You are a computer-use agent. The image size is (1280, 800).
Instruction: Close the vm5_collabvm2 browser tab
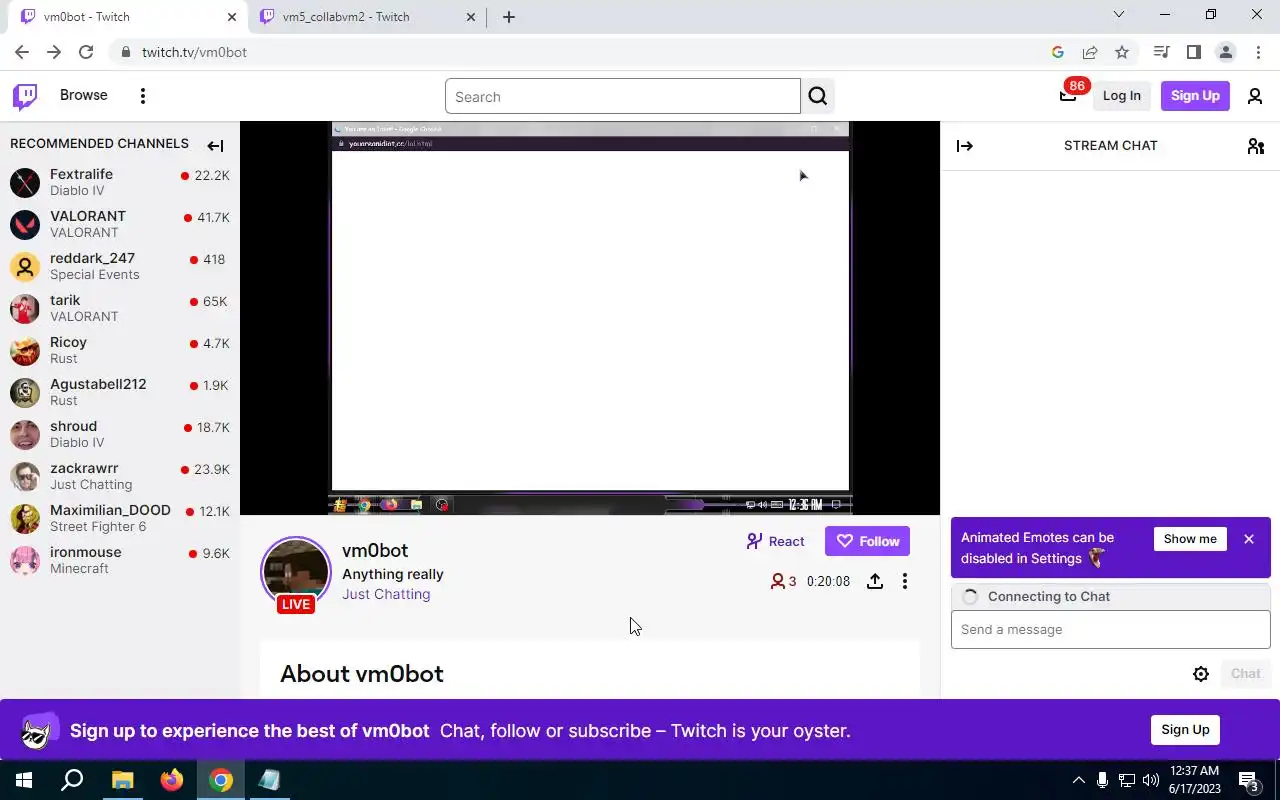click(x=471, y=17)
